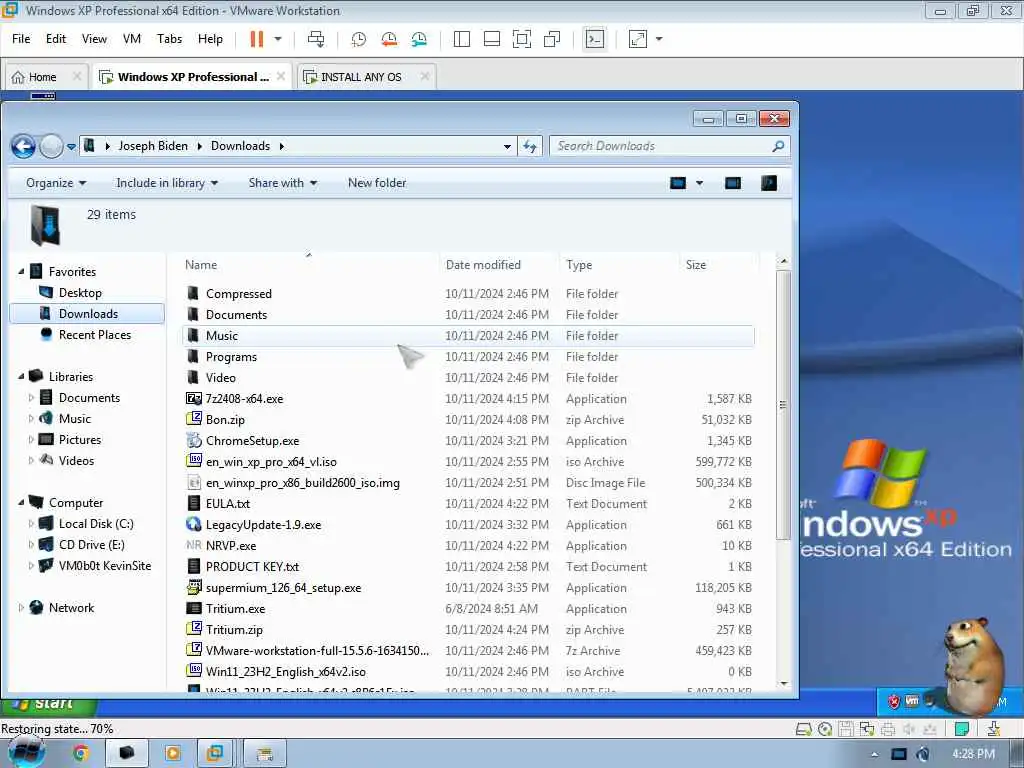Revert VM to the previous snapshot

click(389, 39)
